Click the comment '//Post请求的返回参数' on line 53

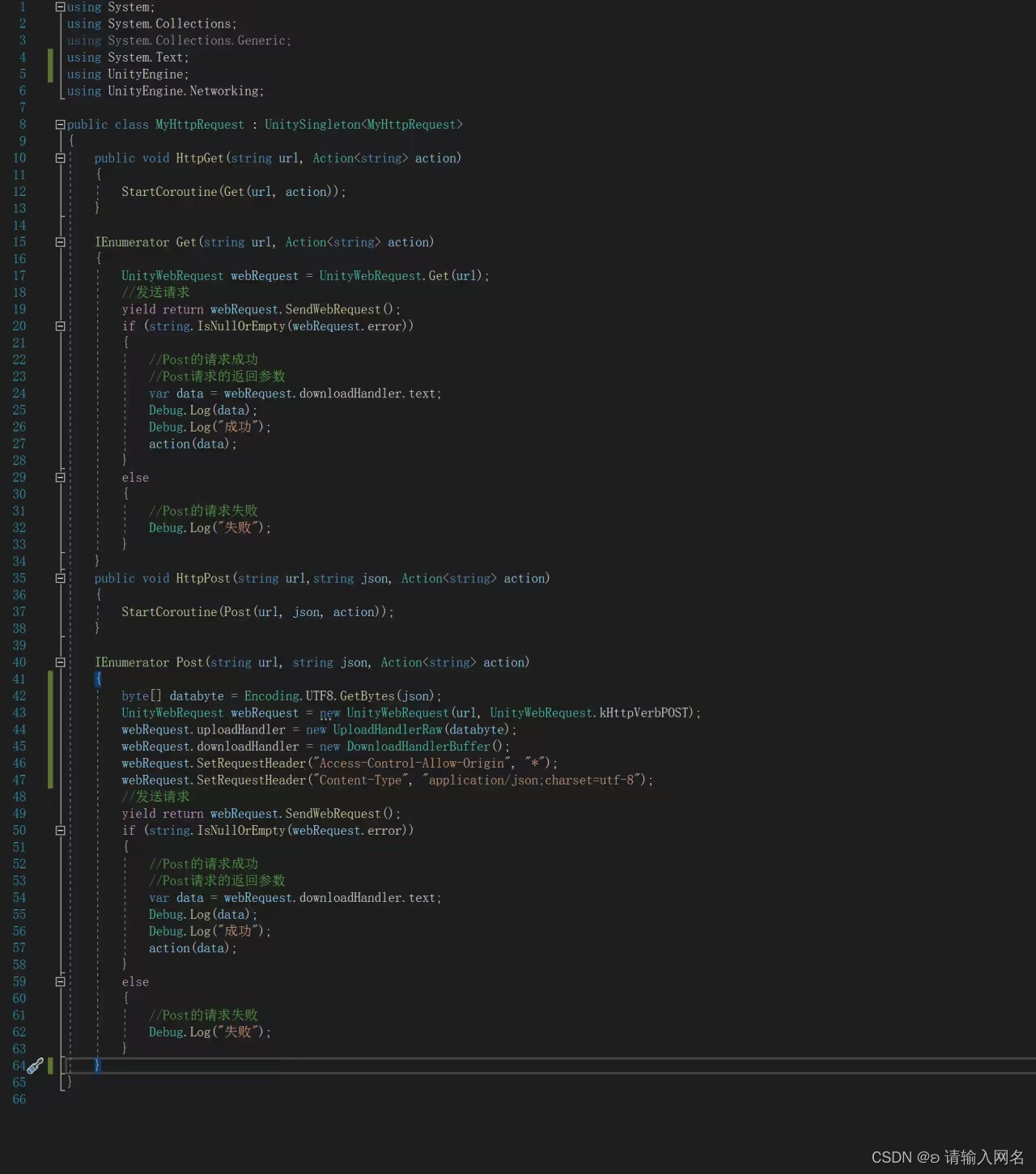pos(217,881)
